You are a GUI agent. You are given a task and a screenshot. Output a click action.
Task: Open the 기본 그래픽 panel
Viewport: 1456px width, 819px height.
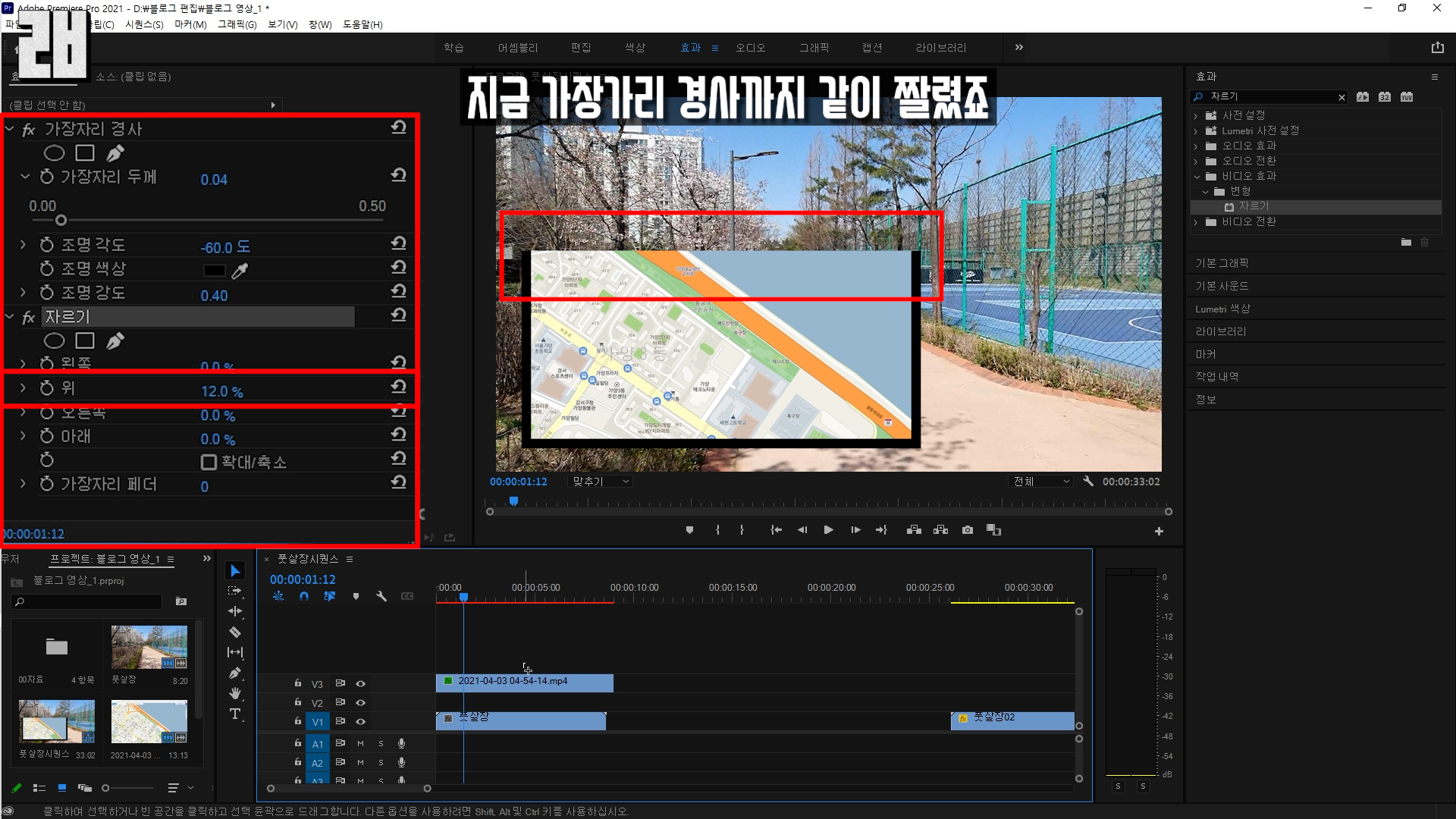[x=1222, y=263]
